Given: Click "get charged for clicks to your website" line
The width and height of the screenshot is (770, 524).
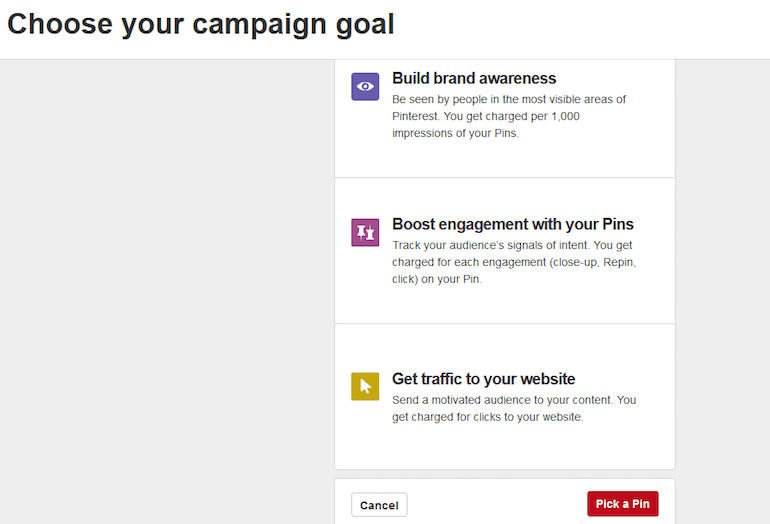Looking at the screenshot, I should click(488, 417).
